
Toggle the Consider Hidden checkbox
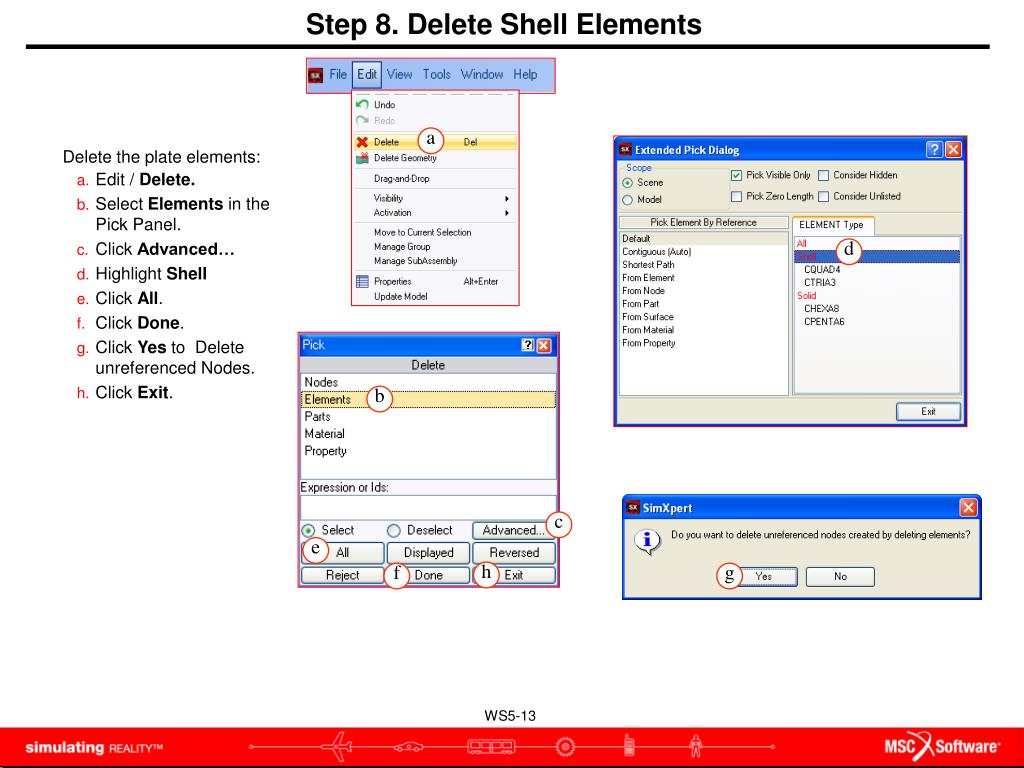824,175
